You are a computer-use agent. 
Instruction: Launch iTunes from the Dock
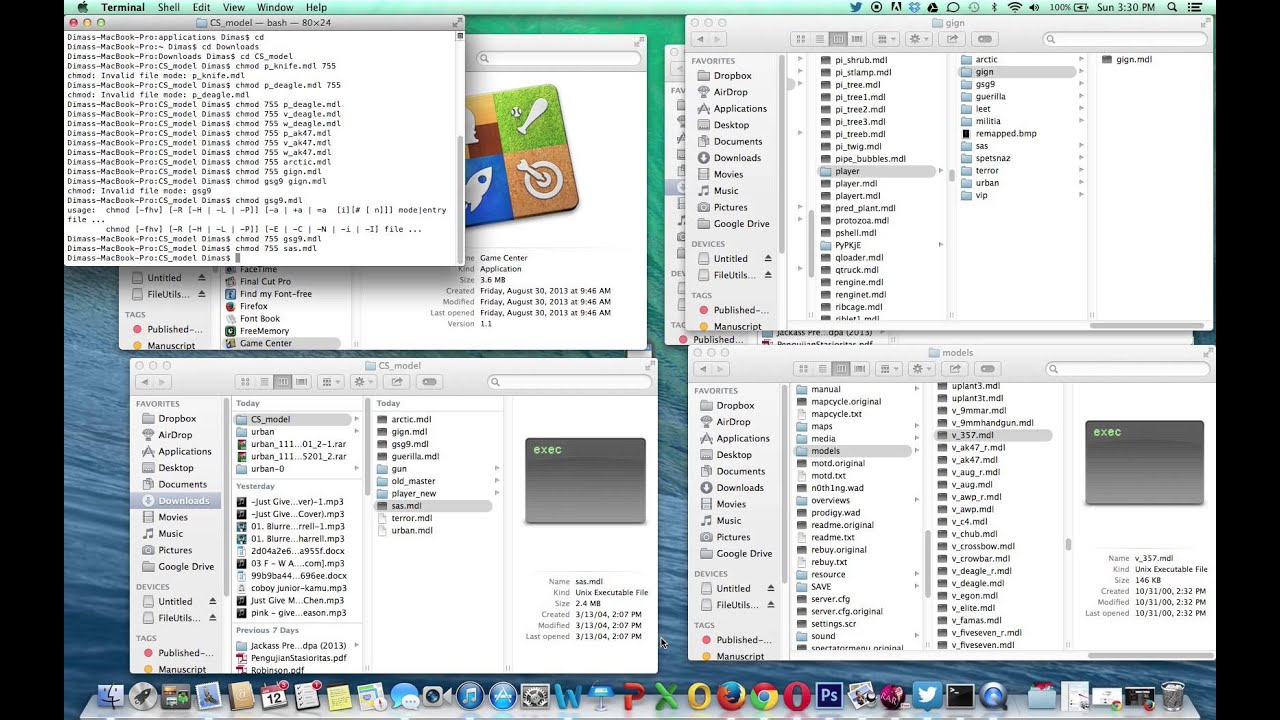[x=469, y=697]
